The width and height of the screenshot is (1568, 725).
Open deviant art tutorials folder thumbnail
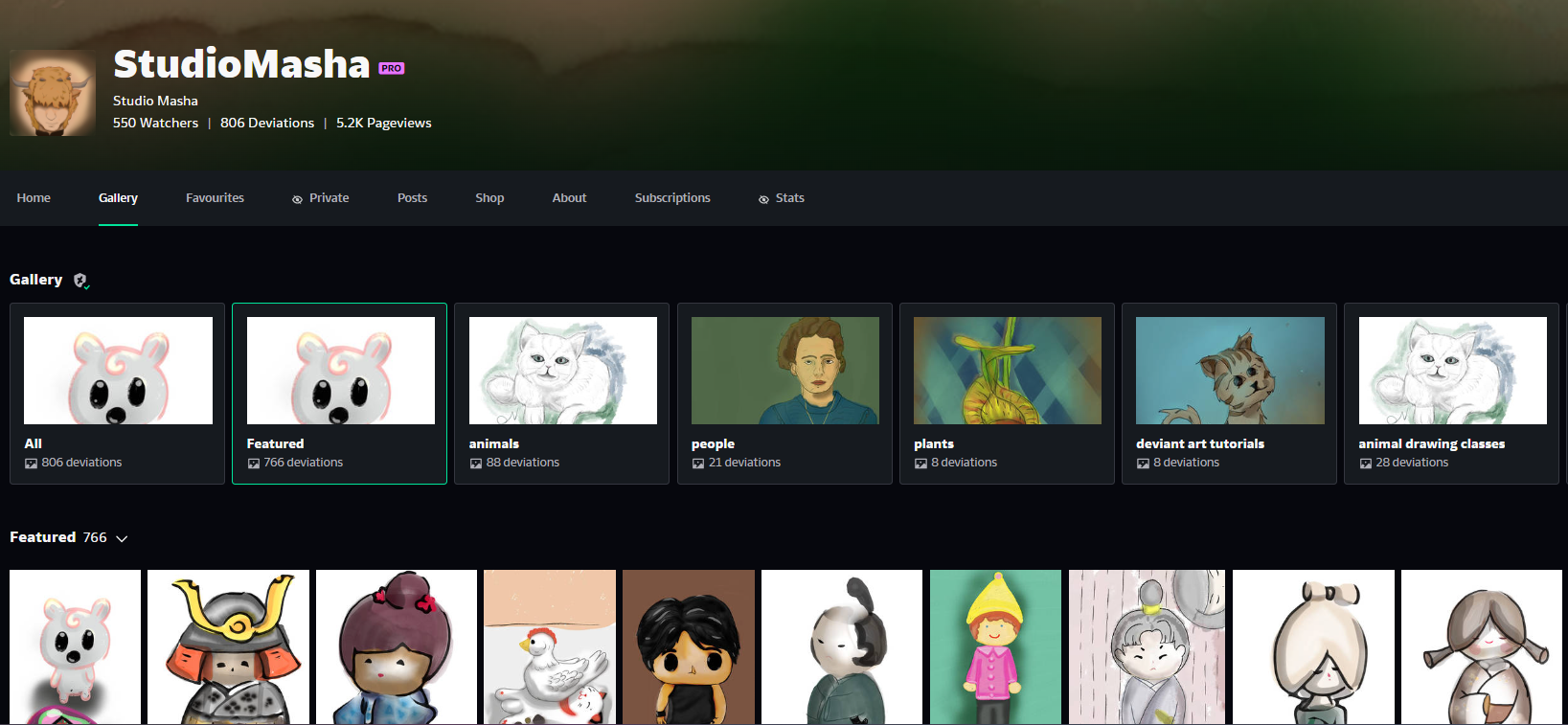click(1230, 371)
